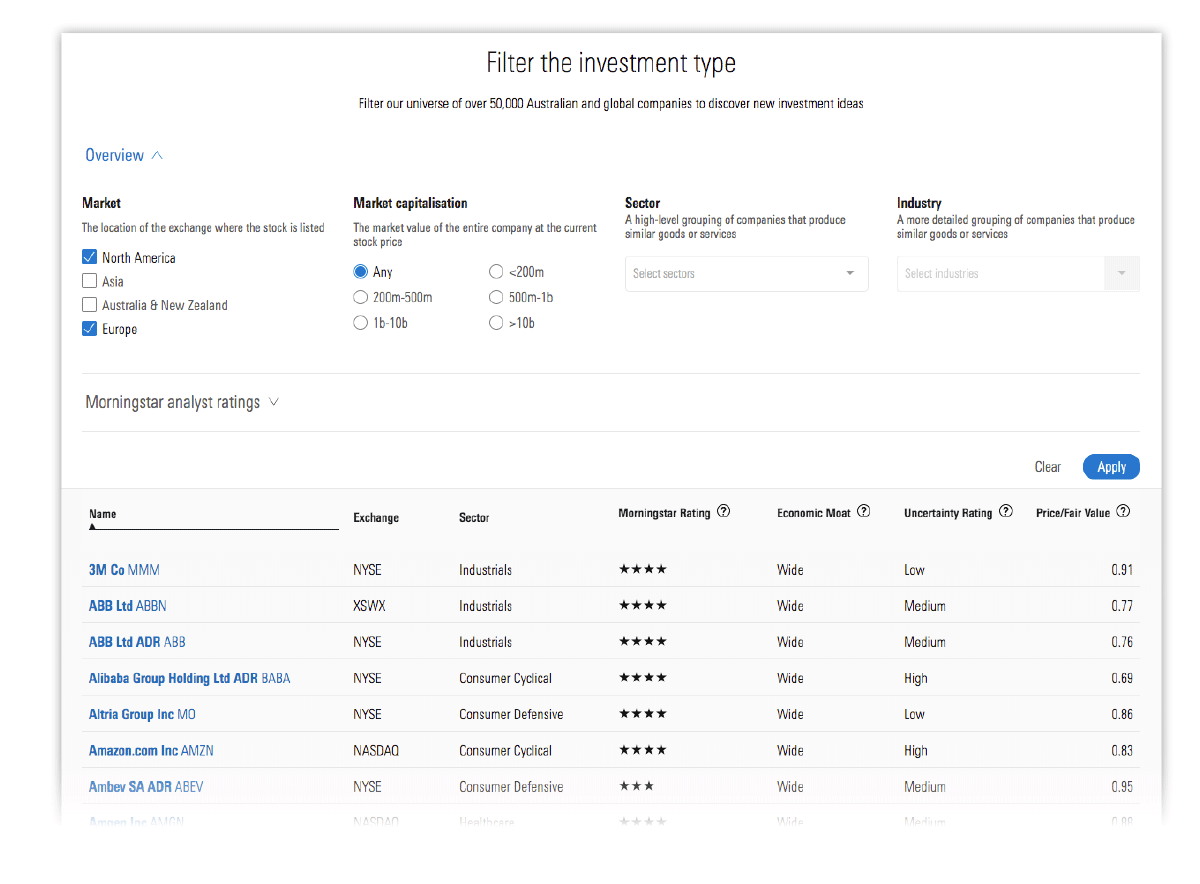Click the Sector column header
The width and height of the screenshot is (1200, 884).
[x=474, y=518]
